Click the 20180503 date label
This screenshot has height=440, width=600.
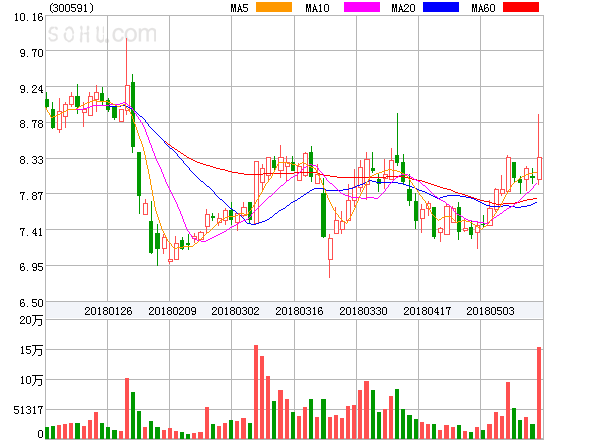[x=490, y=311]
